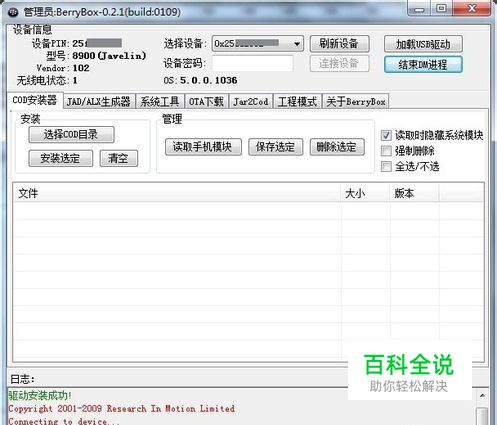
Task: Click the BerryBox app icon in title bar
Action: (x=13, y=12)
